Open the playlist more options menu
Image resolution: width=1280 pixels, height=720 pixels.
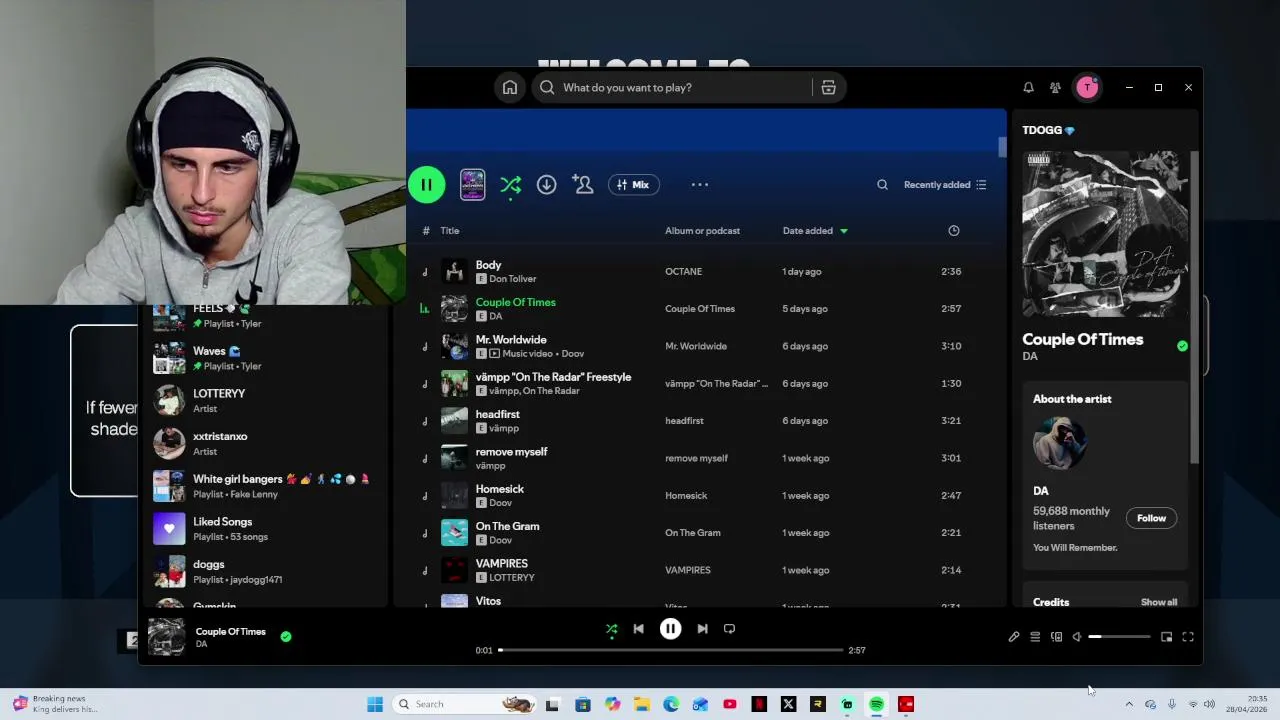(700, 185)
